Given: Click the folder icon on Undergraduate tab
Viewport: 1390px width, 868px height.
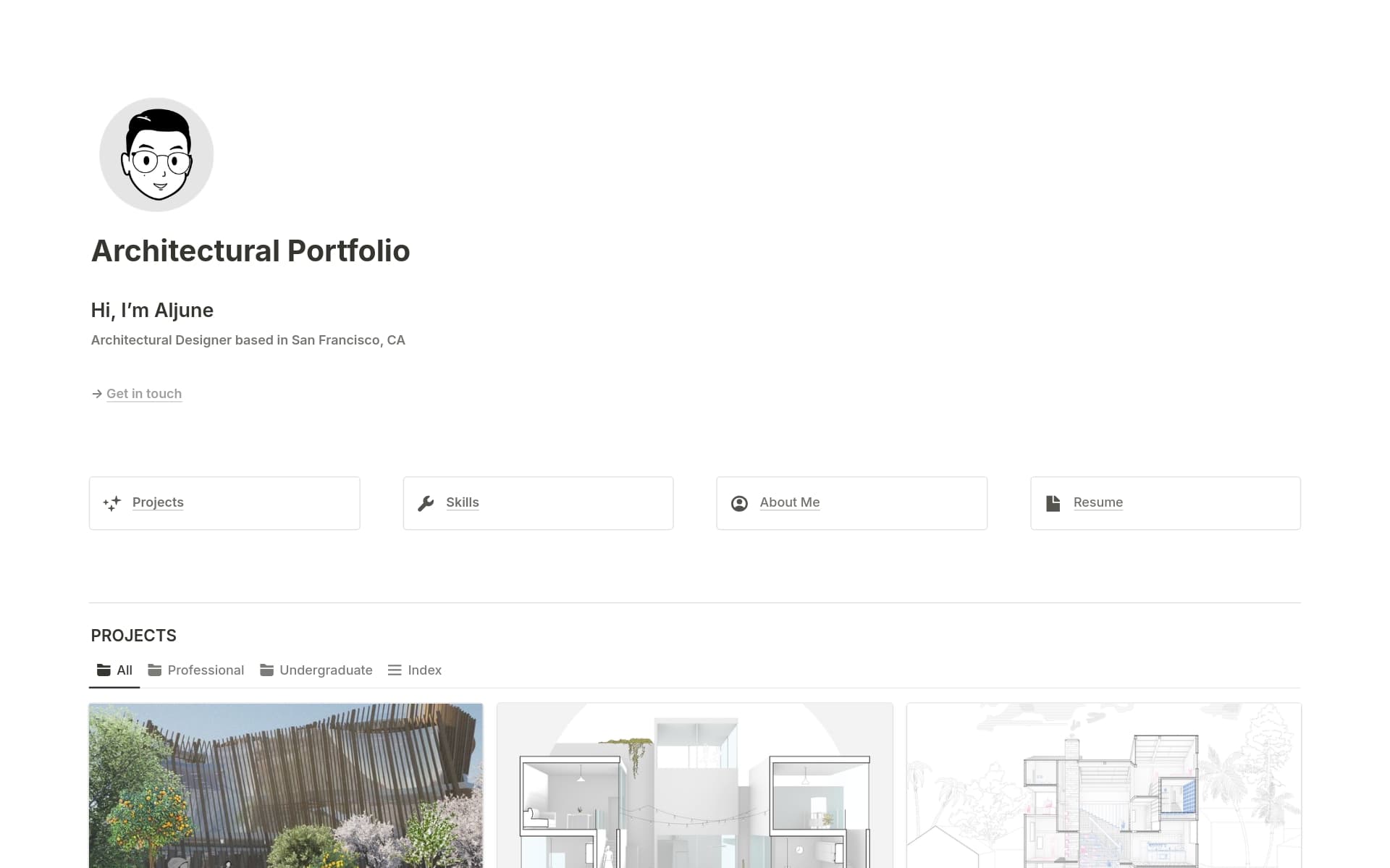Looking at the screenshot, I should point(266,670).
